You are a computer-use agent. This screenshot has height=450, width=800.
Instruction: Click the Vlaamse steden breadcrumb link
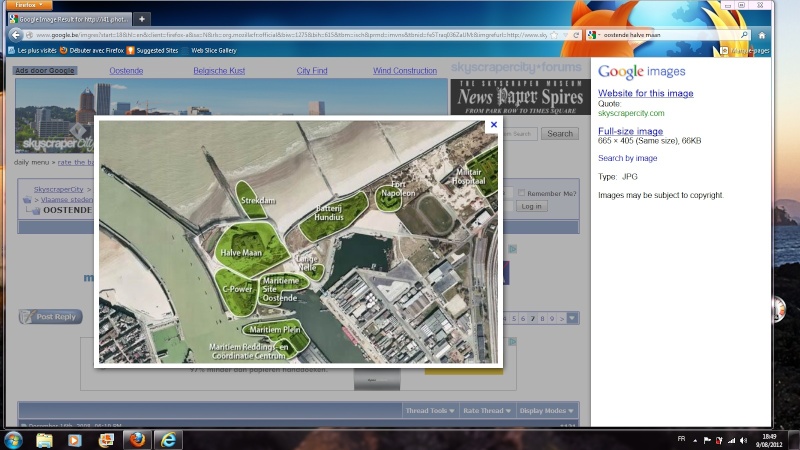[67, 199]
